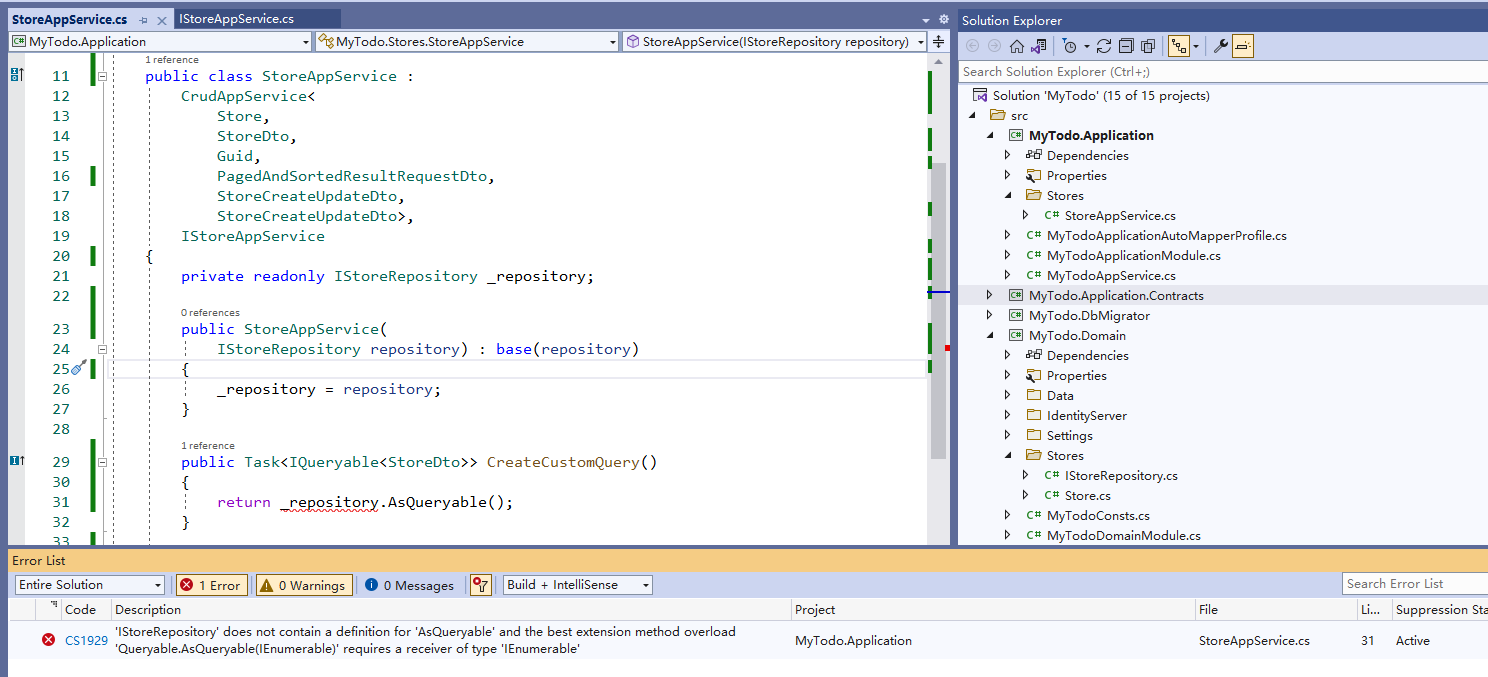
Task: Click the error filter icon in Error List
Action: coord(480,584)
